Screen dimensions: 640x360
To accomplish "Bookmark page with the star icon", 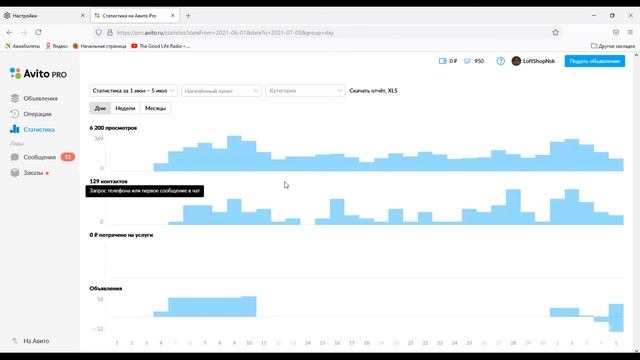I will coord(555,32).
